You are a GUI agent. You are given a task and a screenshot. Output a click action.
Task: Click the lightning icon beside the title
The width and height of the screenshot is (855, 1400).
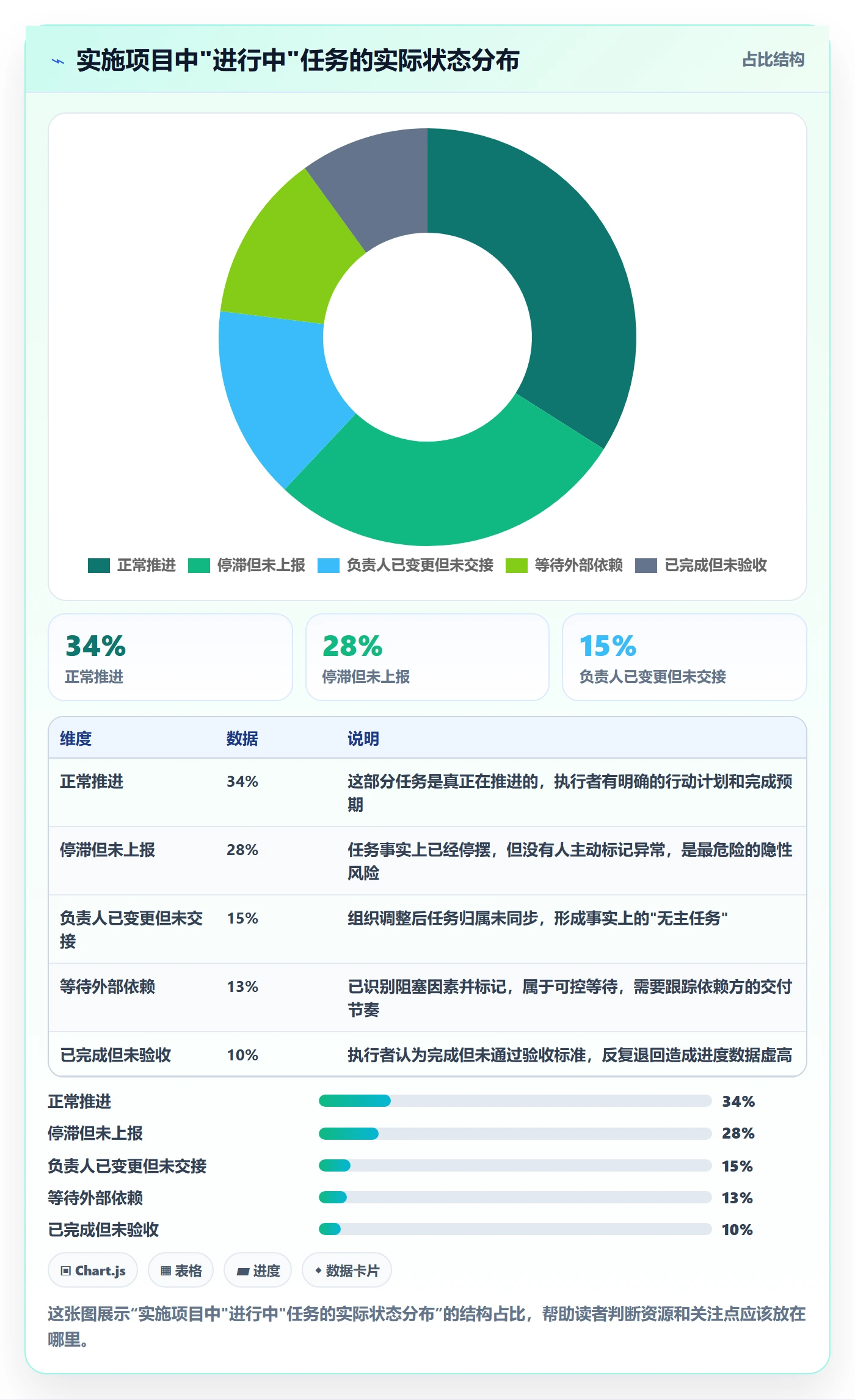(x=58, y=61)
